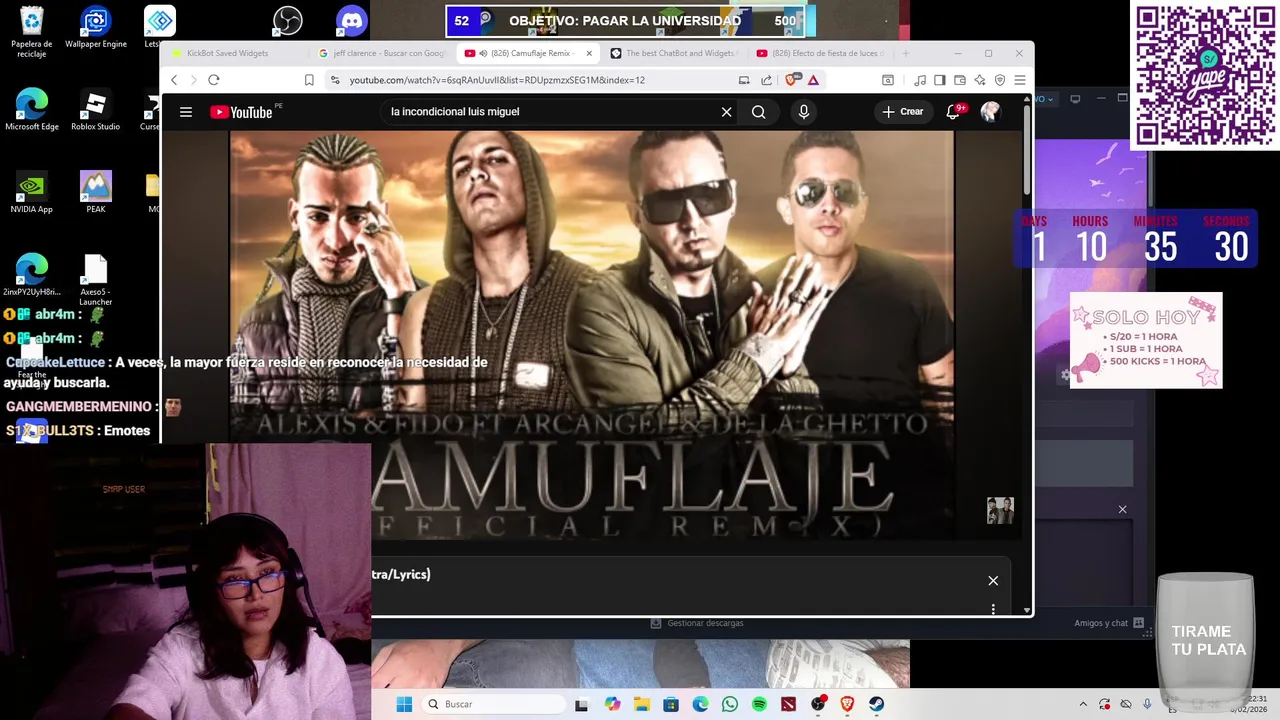Start YouTube voice search microphone

pos(803,112)
